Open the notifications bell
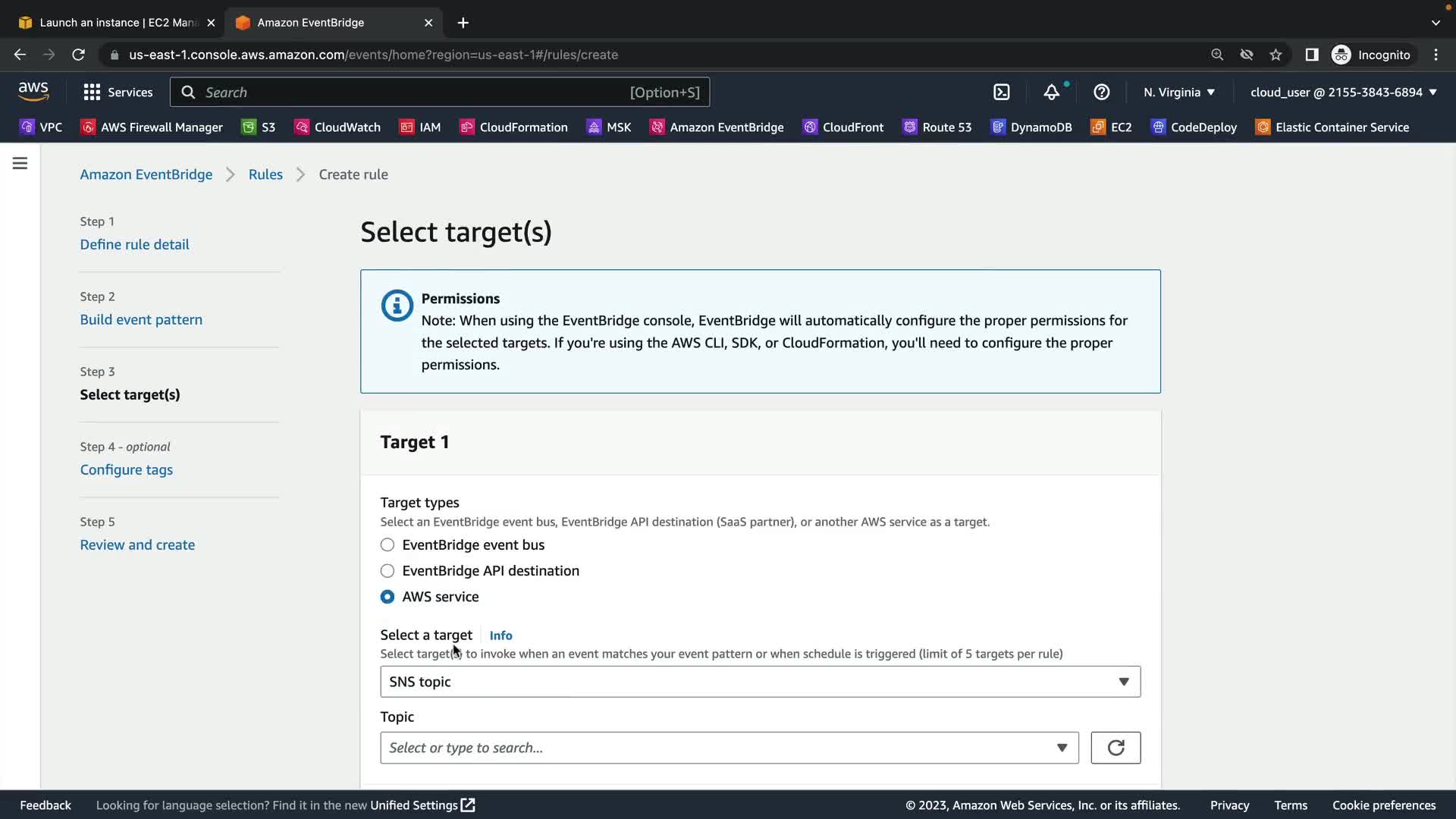 (1051, 93)
